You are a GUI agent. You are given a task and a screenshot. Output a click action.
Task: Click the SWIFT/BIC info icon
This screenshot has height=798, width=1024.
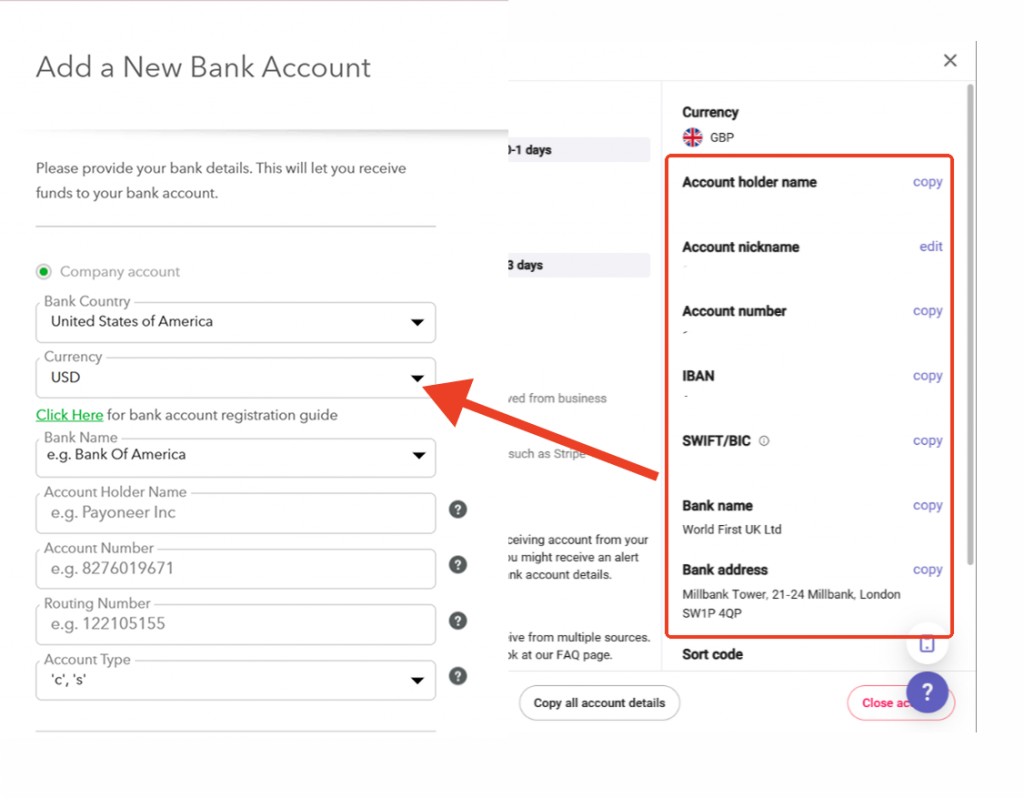click(764, 441)
